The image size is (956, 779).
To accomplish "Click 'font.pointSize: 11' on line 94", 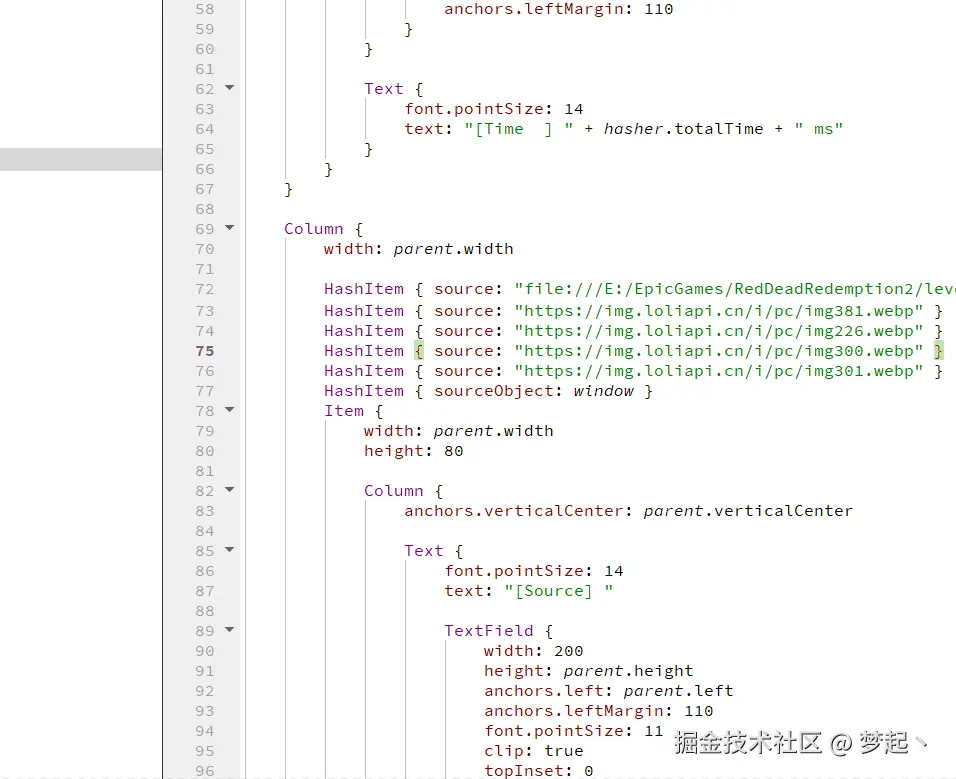I will pos(574,731).
